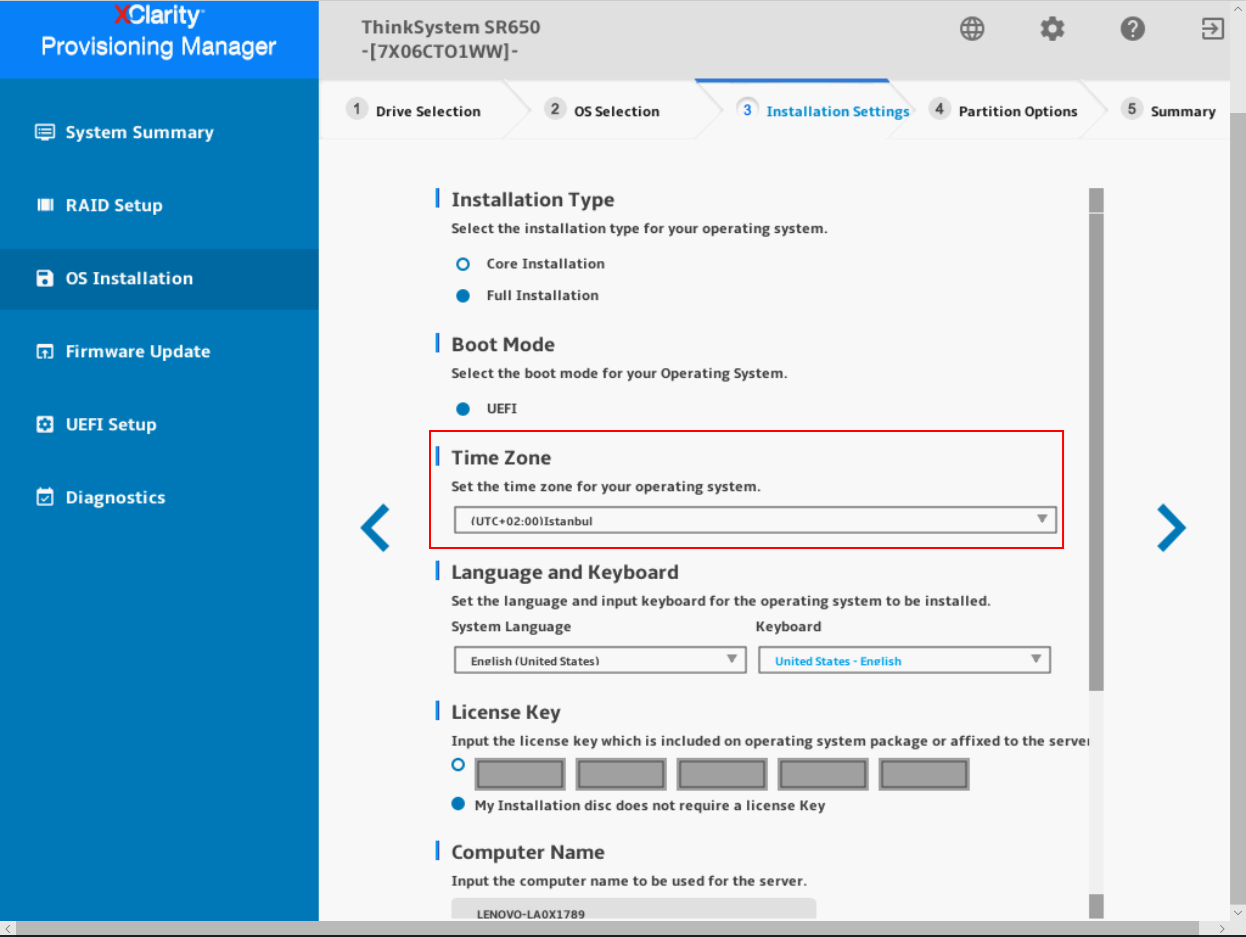The image size is (1246, 937).
Task: Click the Computer Name input field
Action: 634,910
